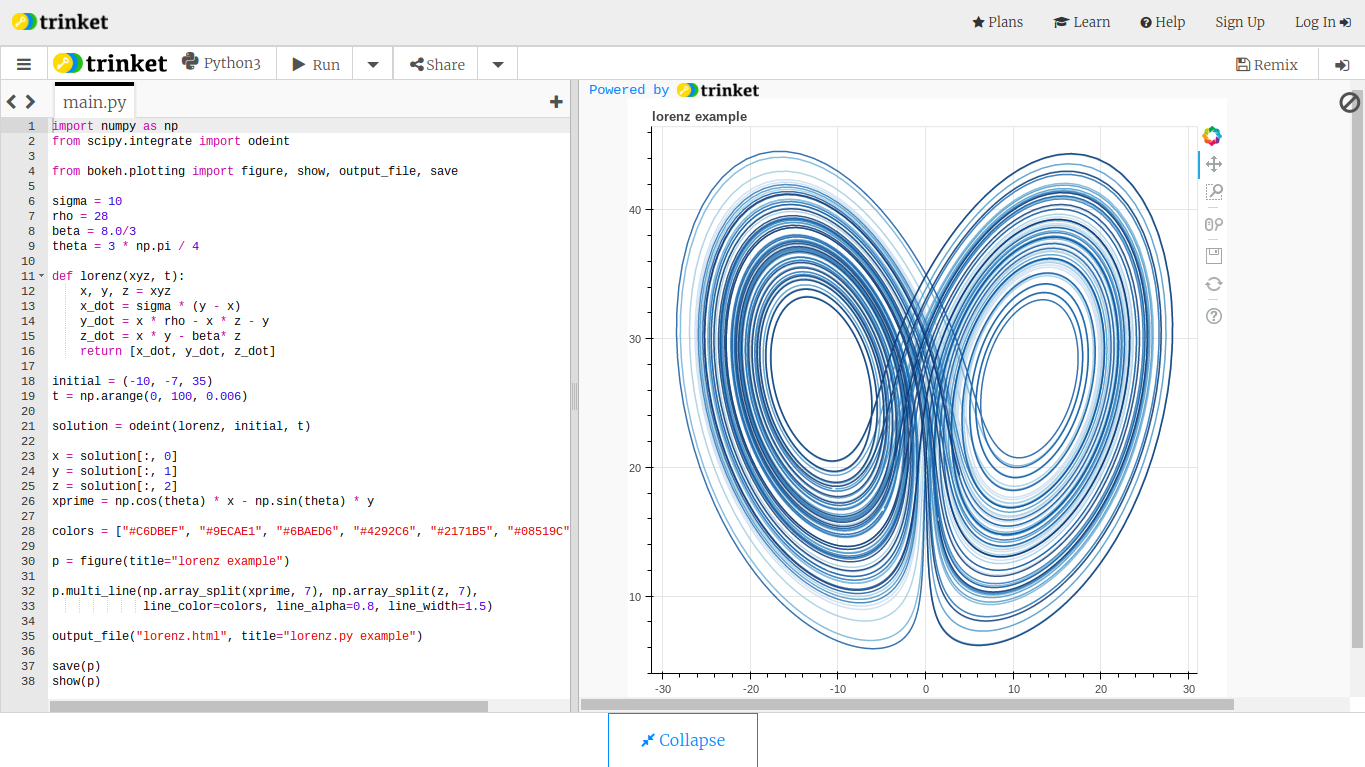Open the Plans menu item
The height and width of the screenshot is (767, 1365).
point(998,22)
